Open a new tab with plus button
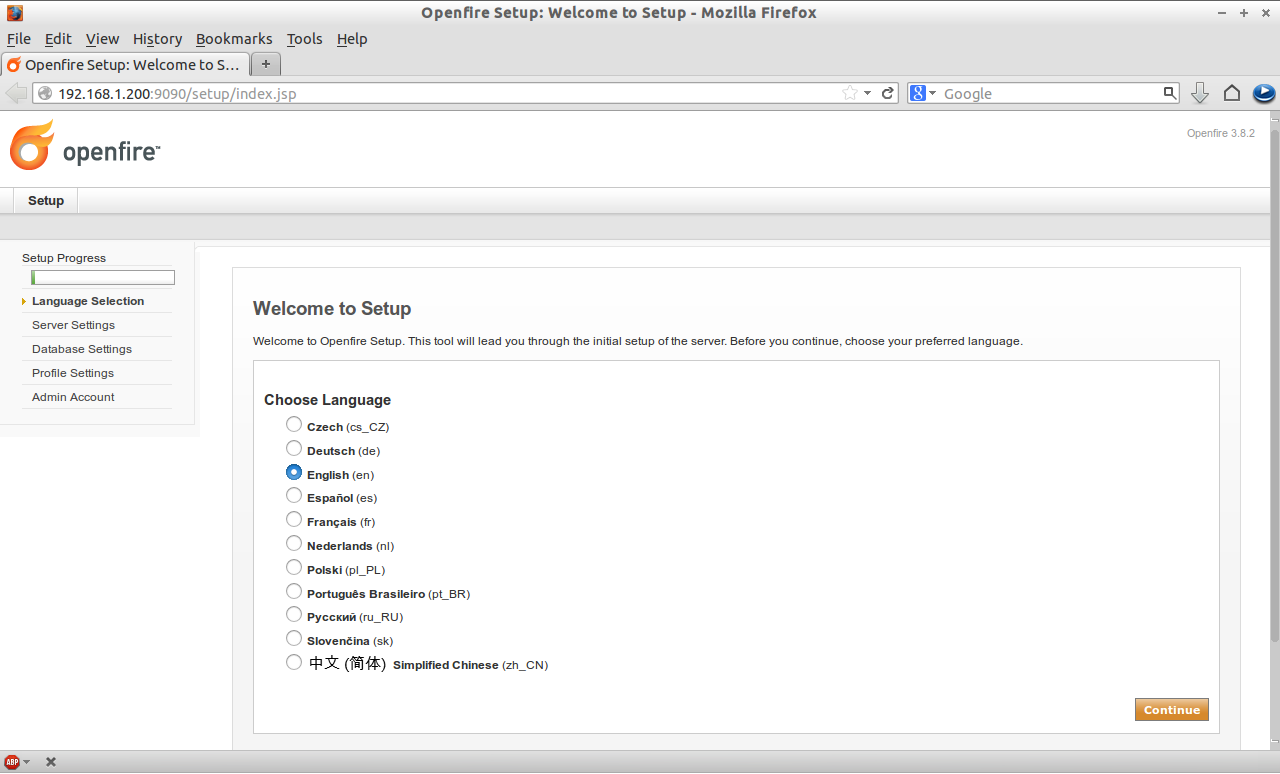The width and height of the screenshot is (1280, 774). pyautogui.click(x=265, y=64)
